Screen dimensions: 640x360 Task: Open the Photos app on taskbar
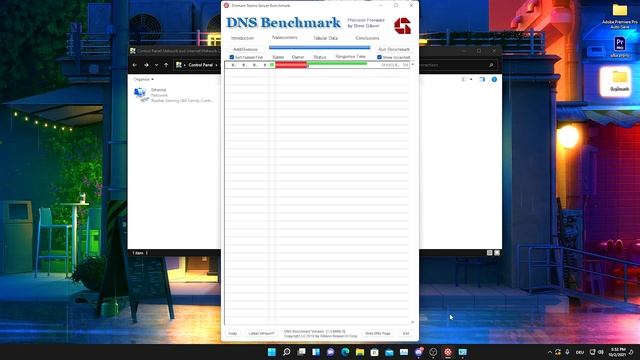pyautogui.click(x=404, y=352)
